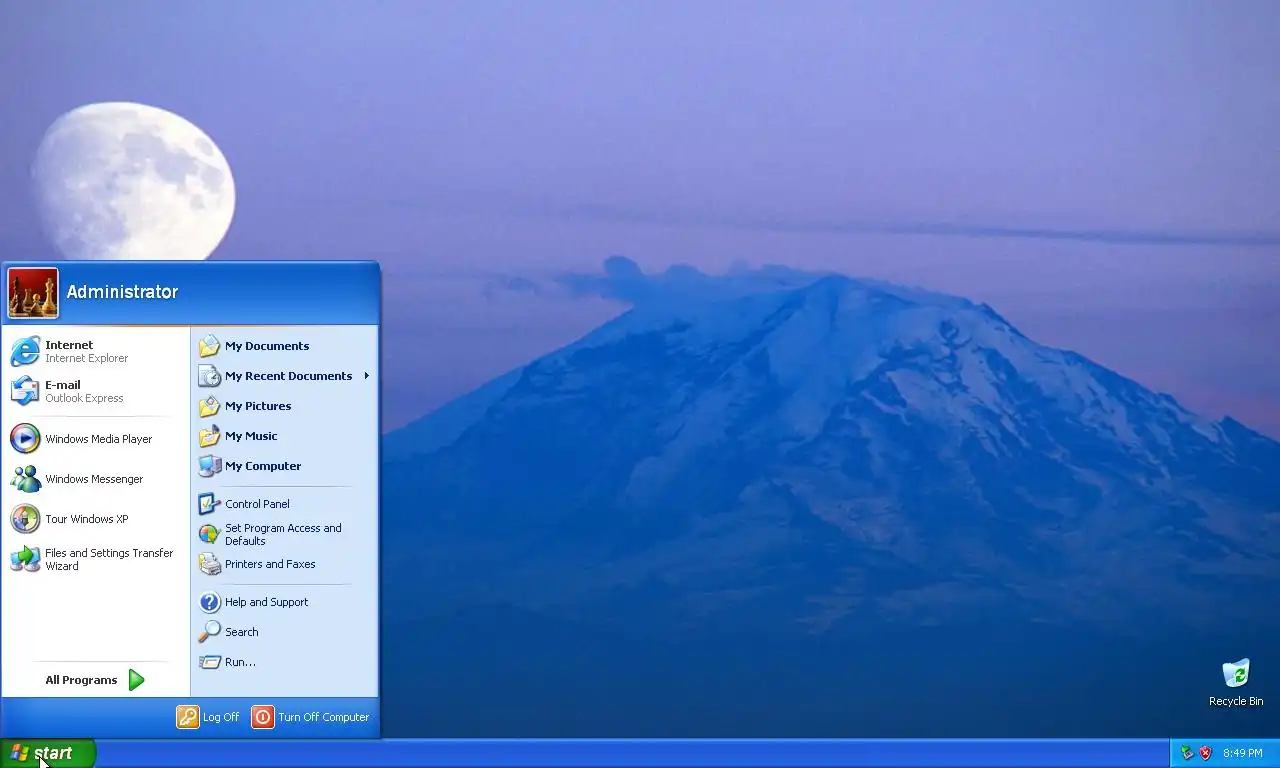Expand My Recent Documents submenu arrow
This screenshot has width=1280, height=768.
[x=367, y=376]
